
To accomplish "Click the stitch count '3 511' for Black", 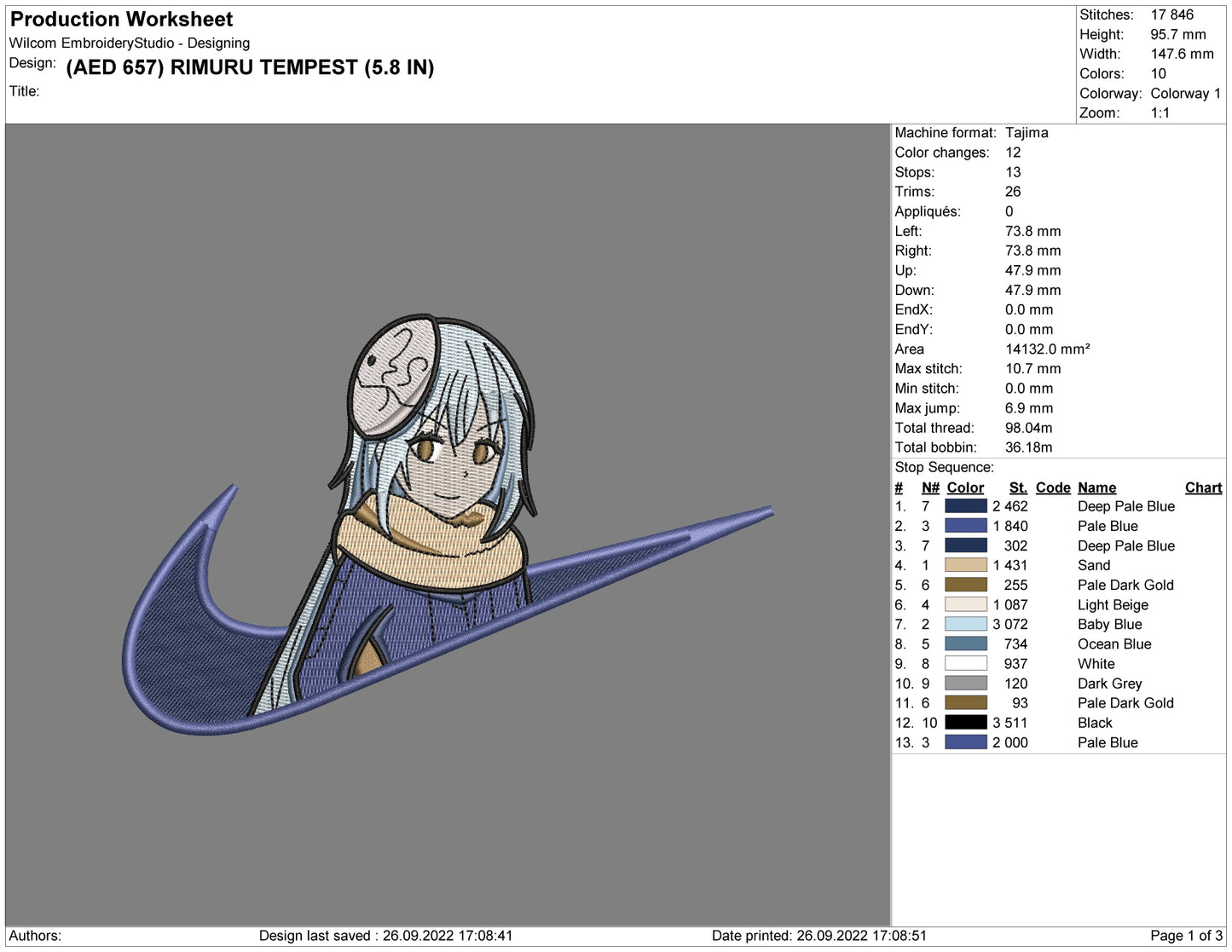I will tap(1010, 722).
